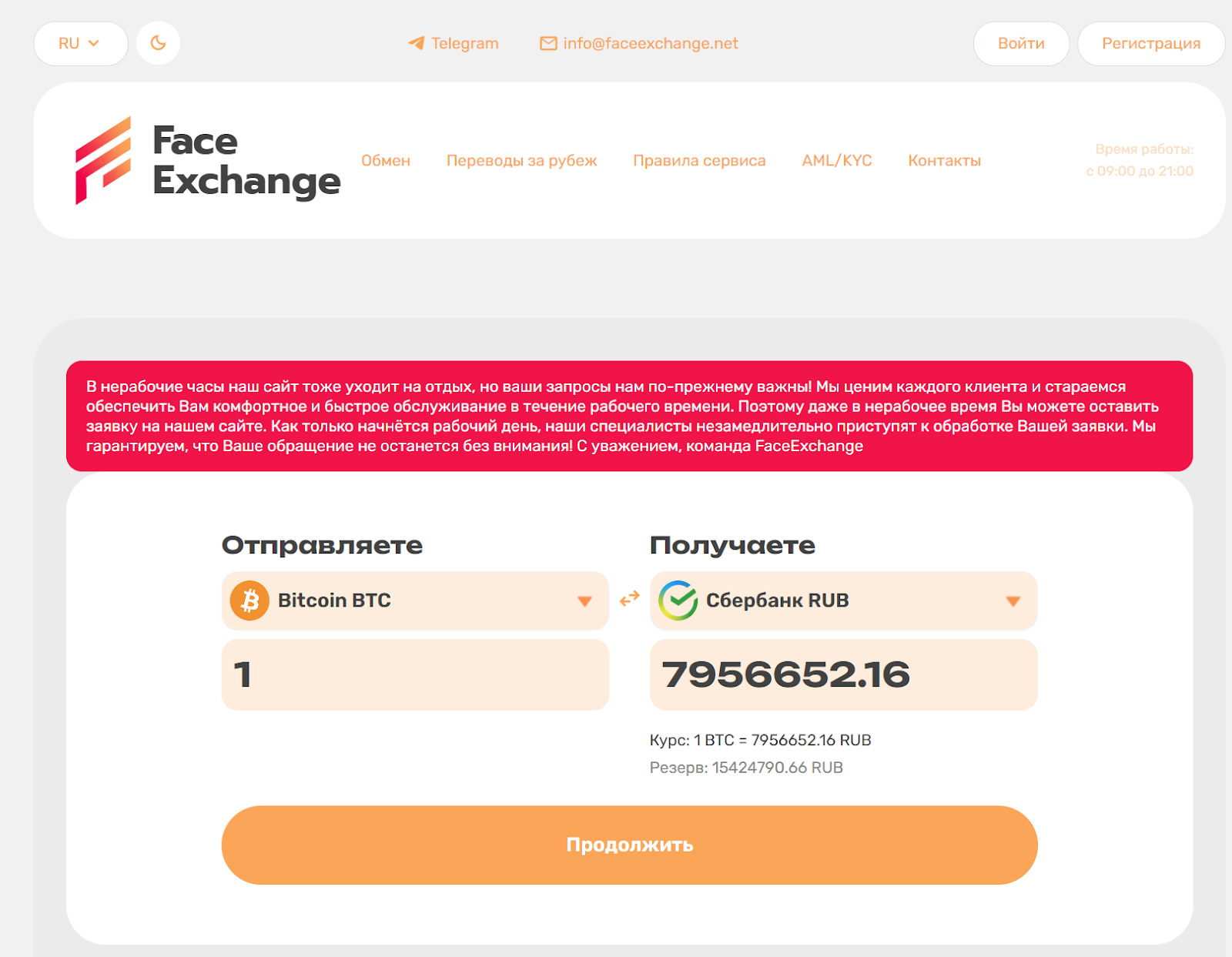Image resolution: width=1232 pixels, height=957 pixels.
Task: Toggle dark mode with the moon icon
Action: click(158, 43)
